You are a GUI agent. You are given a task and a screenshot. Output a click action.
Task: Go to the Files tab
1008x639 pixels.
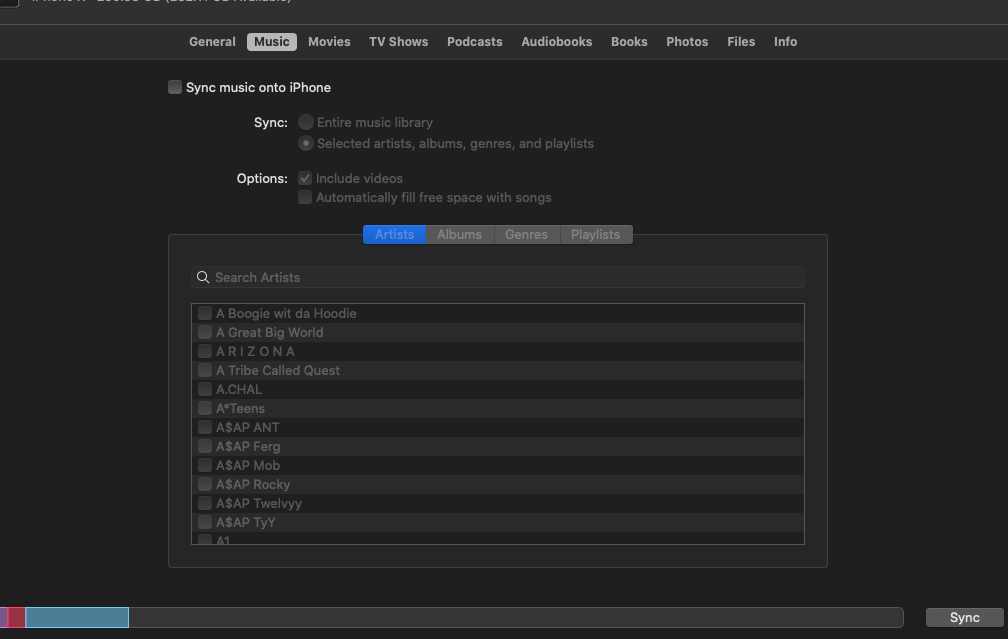pos(741,42)
